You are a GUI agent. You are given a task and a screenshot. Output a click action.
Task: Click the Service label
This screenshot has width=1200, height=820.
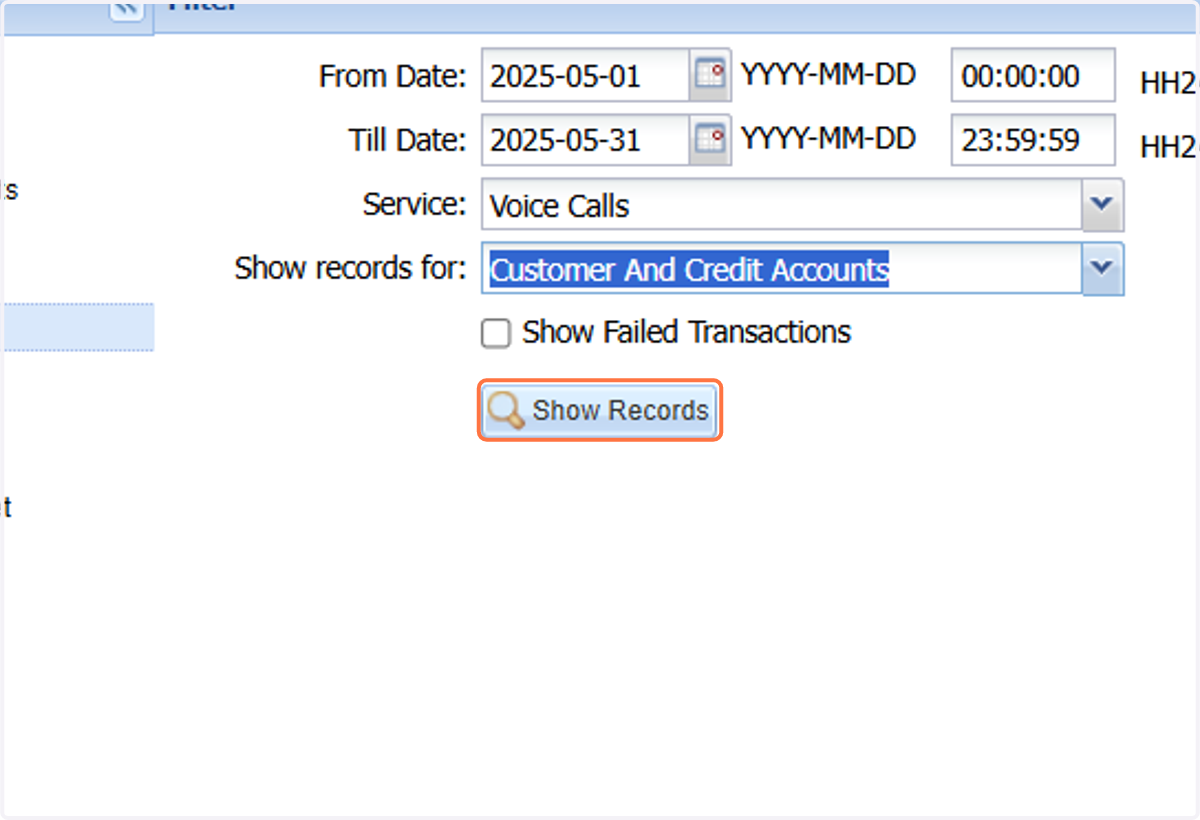pyautogui.click(x=414, y=205)
